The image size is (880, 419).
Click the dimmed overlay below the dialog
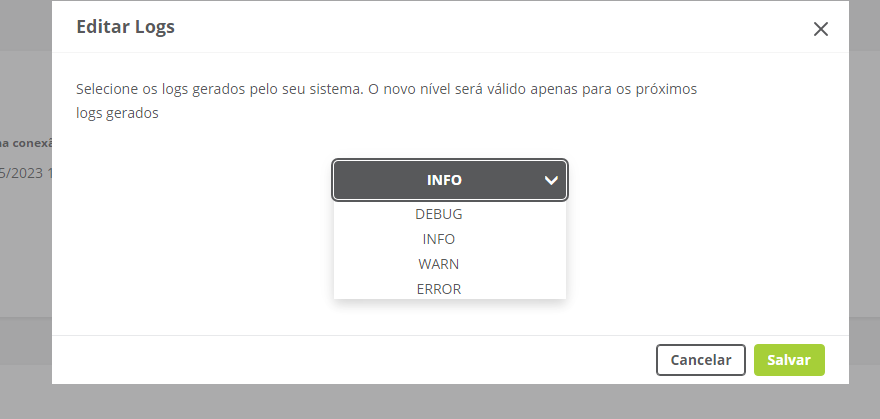[440, 402]
